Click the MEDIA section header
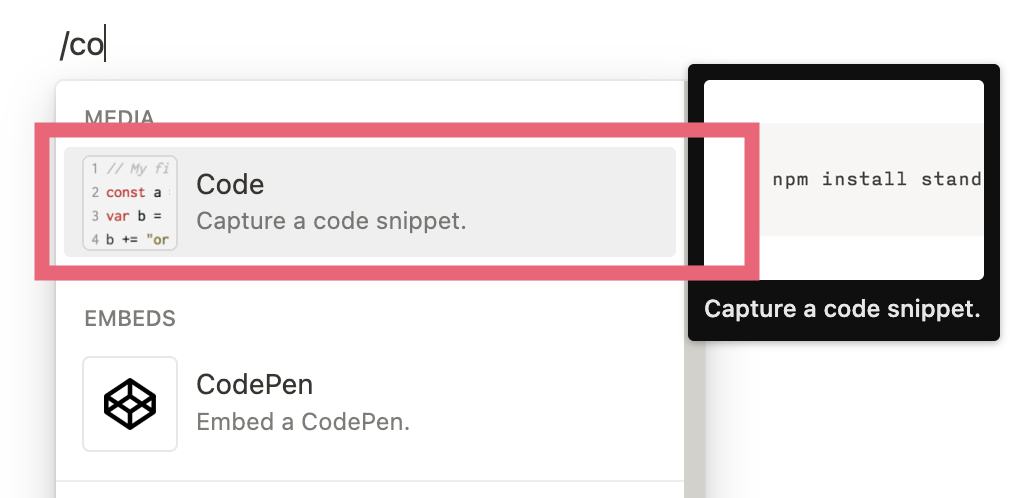Image resolution: width=1030 pixels, height=498 pixels. (119, 118)
